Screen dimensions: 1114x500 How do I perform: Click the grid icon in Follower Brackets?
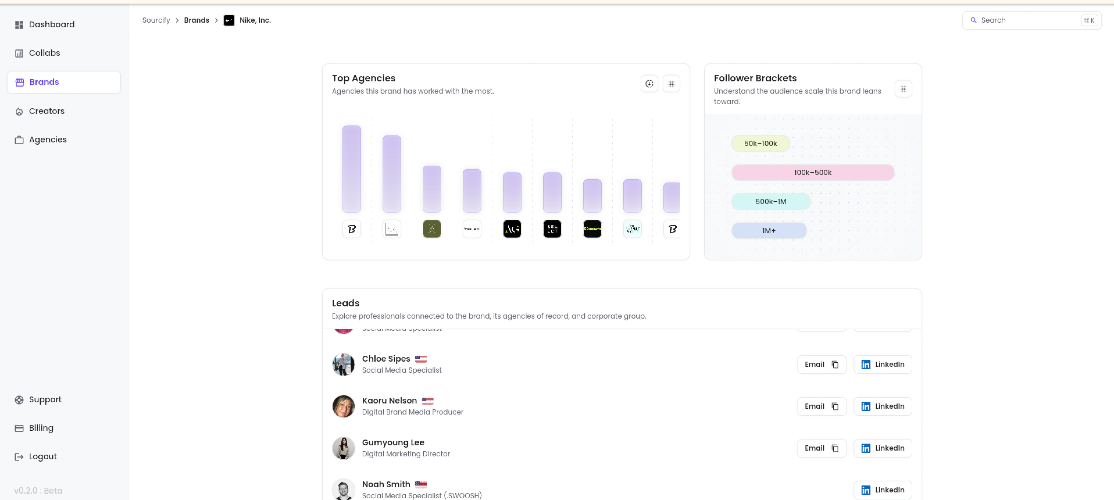tap(903, 89)
